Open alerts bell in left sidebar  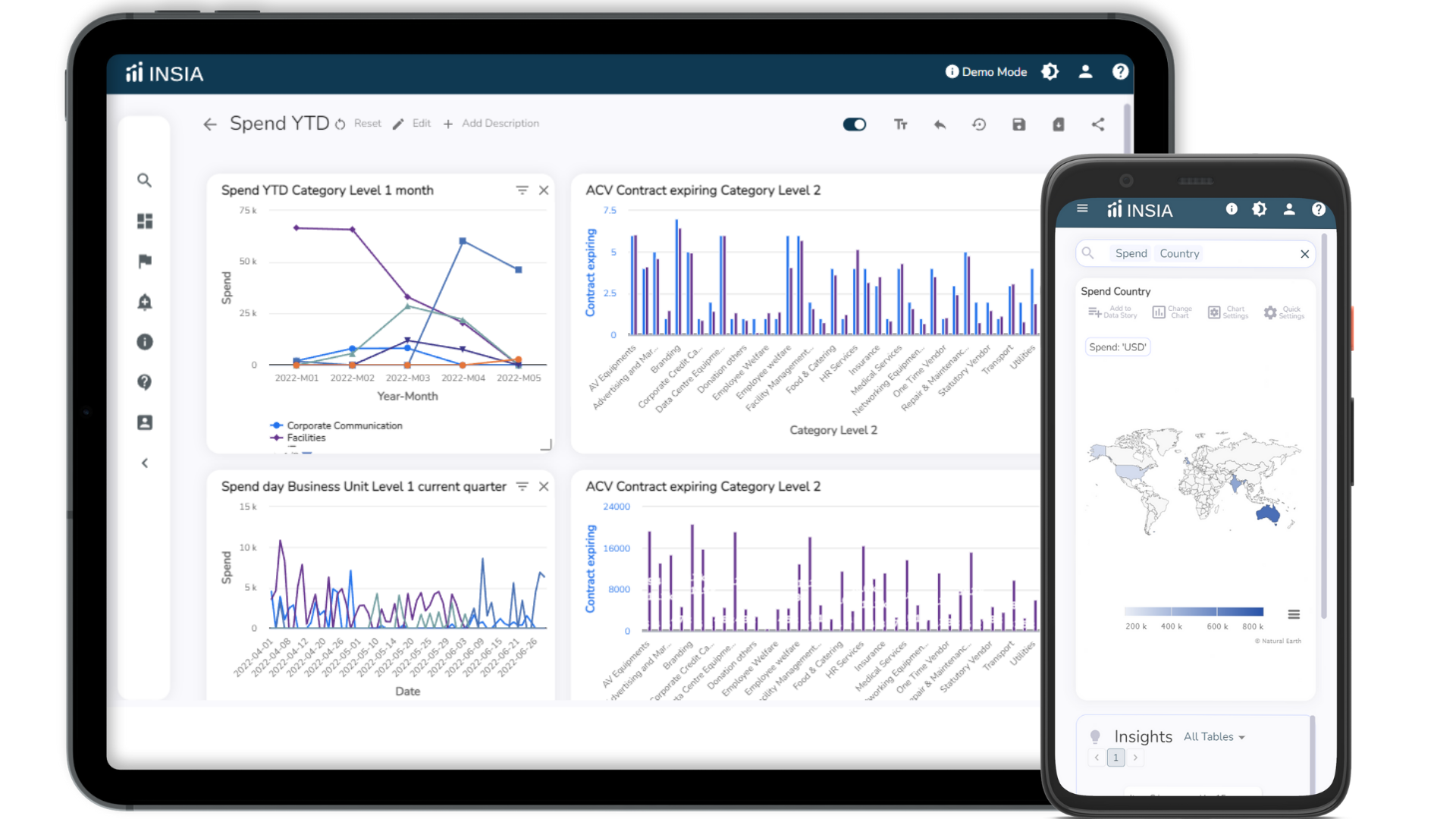pyautogui.click(x=144, y=302)
